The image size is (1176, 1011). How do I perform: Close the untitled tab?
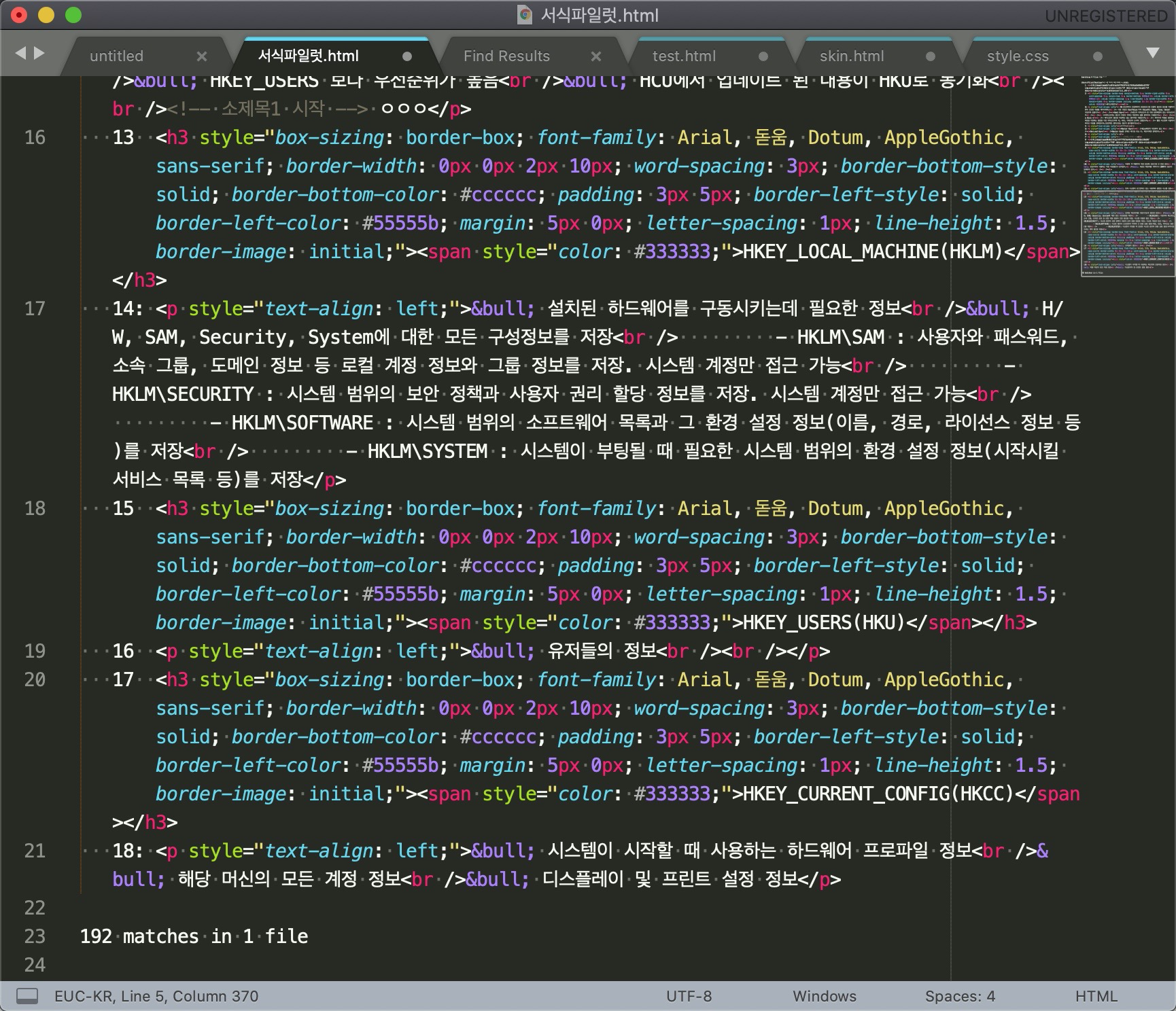202,56
